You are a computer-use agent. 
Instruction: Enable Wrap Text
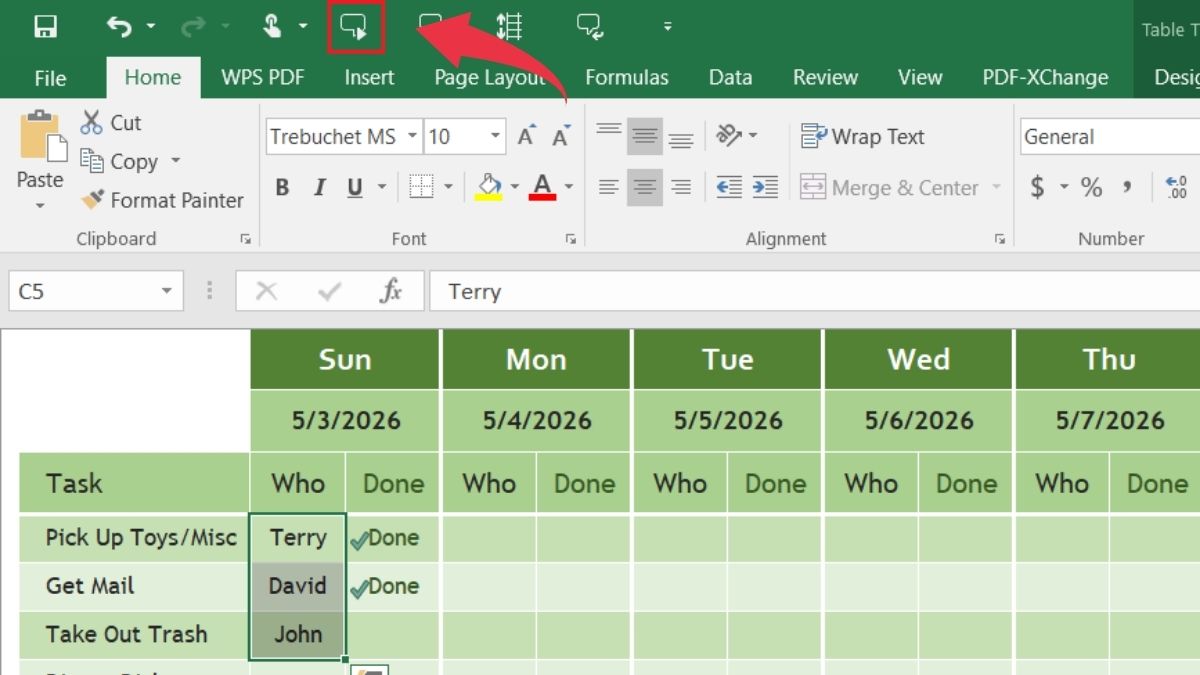point(864,137)
